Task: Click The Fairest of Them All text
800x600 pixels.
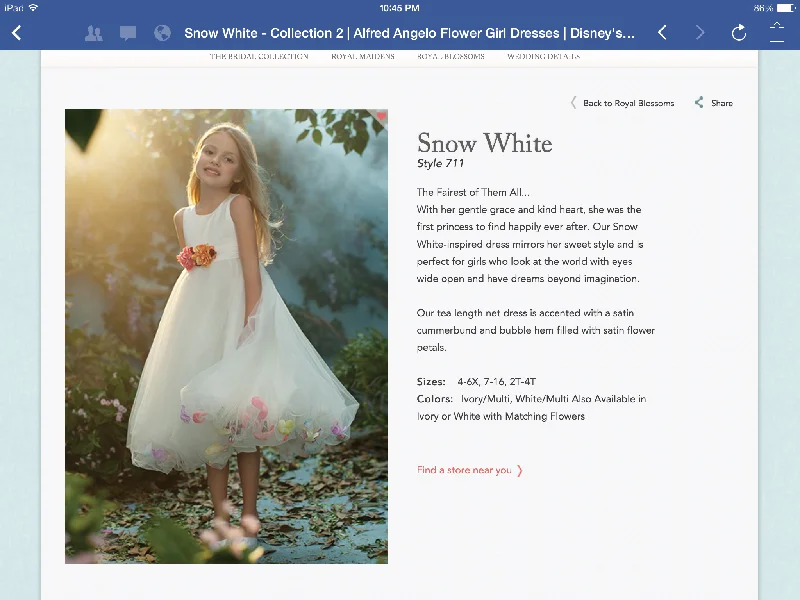Action: pos(473,192)
